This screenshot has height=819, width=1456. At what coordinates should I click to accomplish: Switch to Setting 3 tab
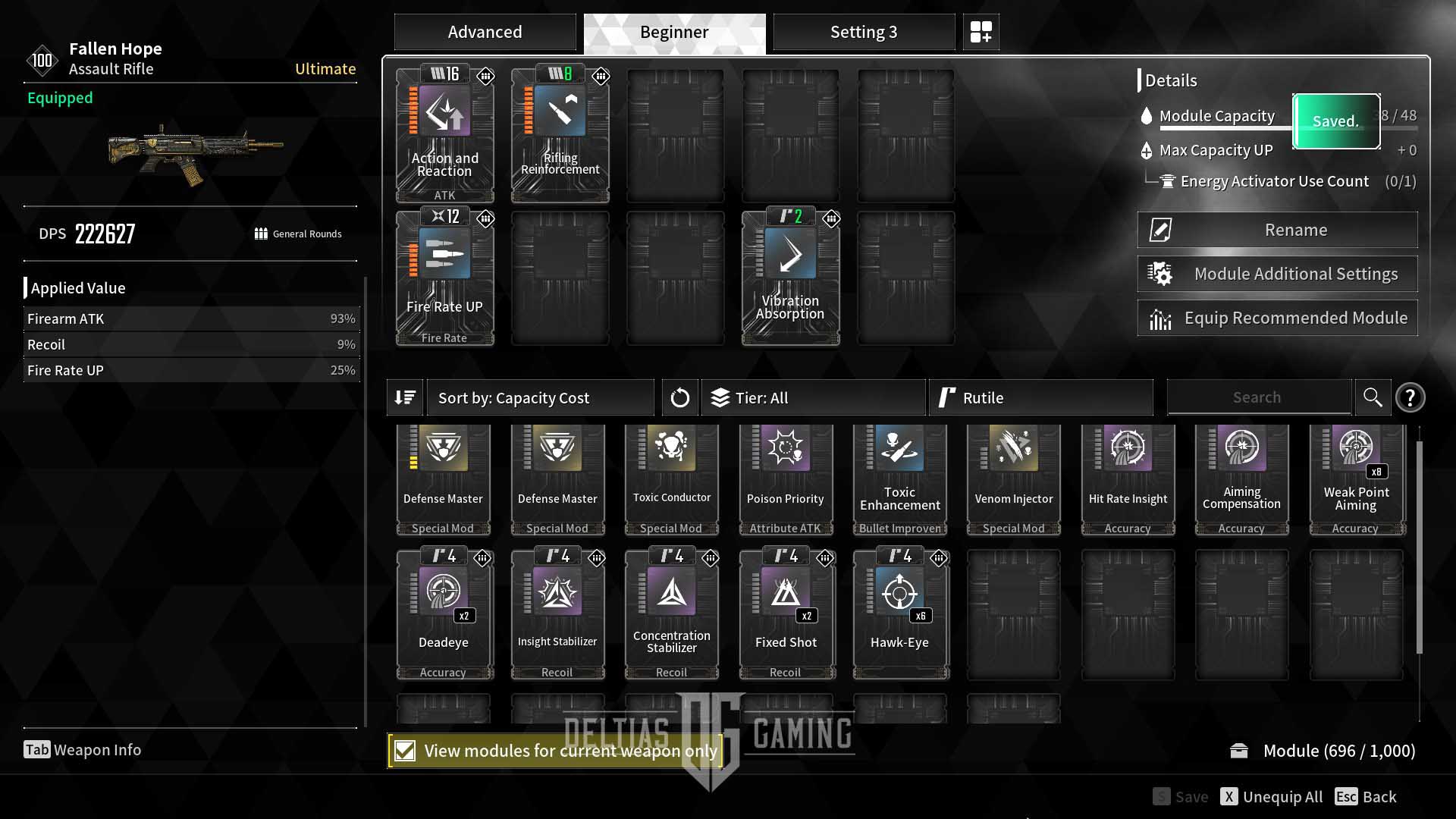(864, 31)
